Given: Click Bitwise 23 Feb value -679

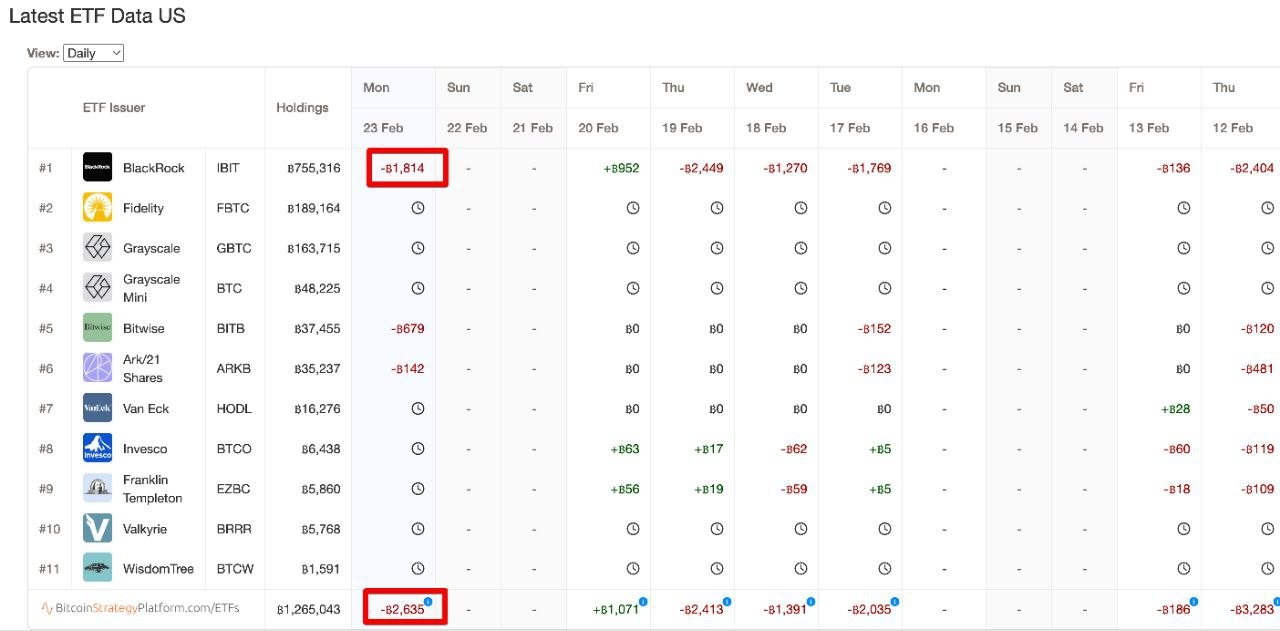Looking at the screenshot, I should tap(407, 328).
